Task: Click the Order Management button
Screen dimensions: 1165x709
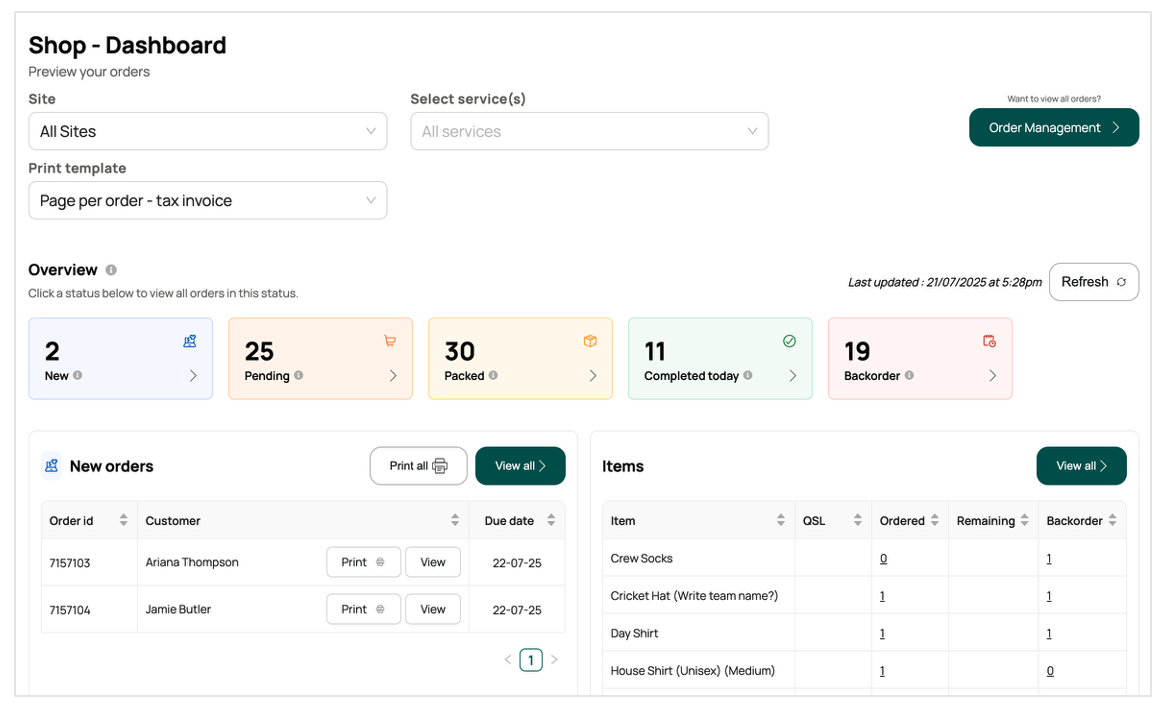Action: (x=1053, y=128)
